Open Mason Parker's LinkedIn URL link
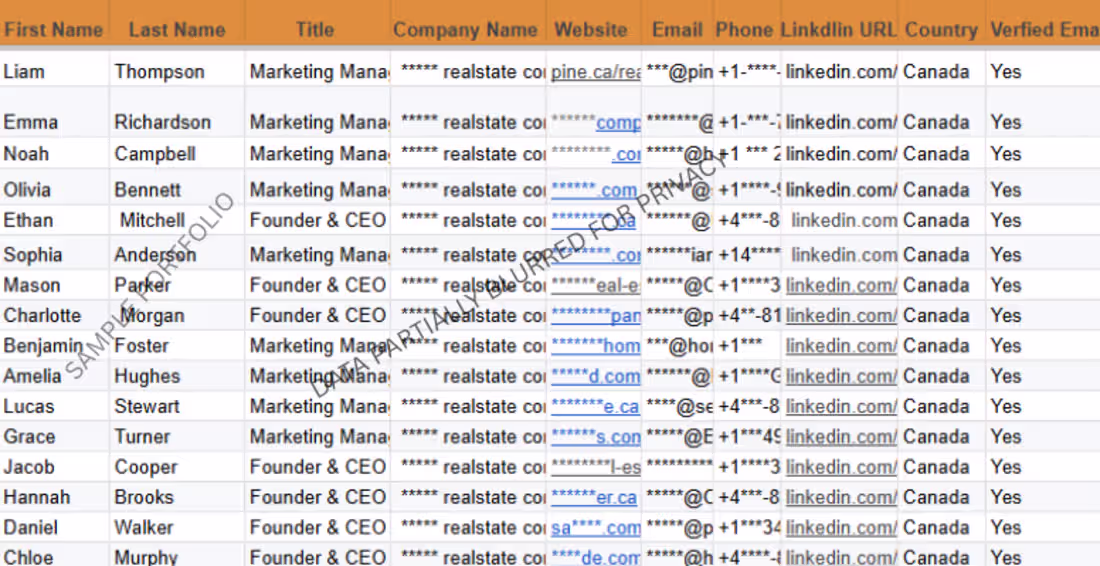 tap(841, 285)
